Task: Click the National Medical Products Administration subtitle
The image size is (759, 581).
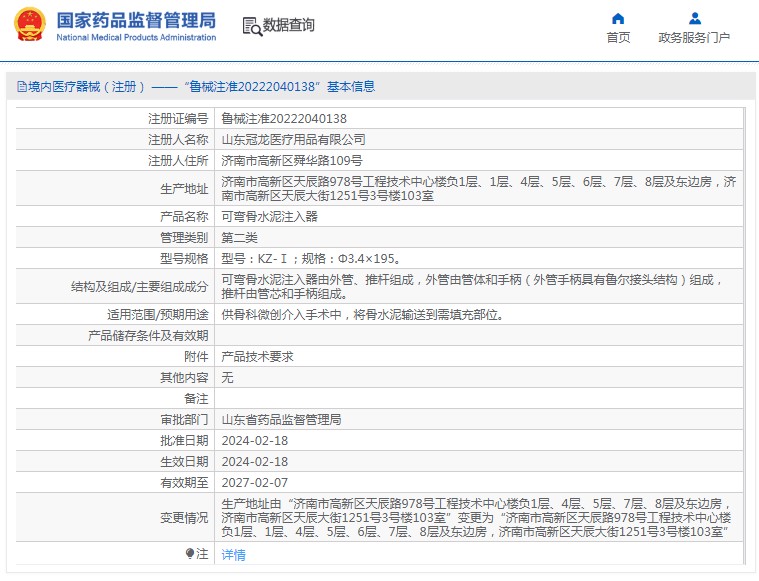Action: (136, 37)
